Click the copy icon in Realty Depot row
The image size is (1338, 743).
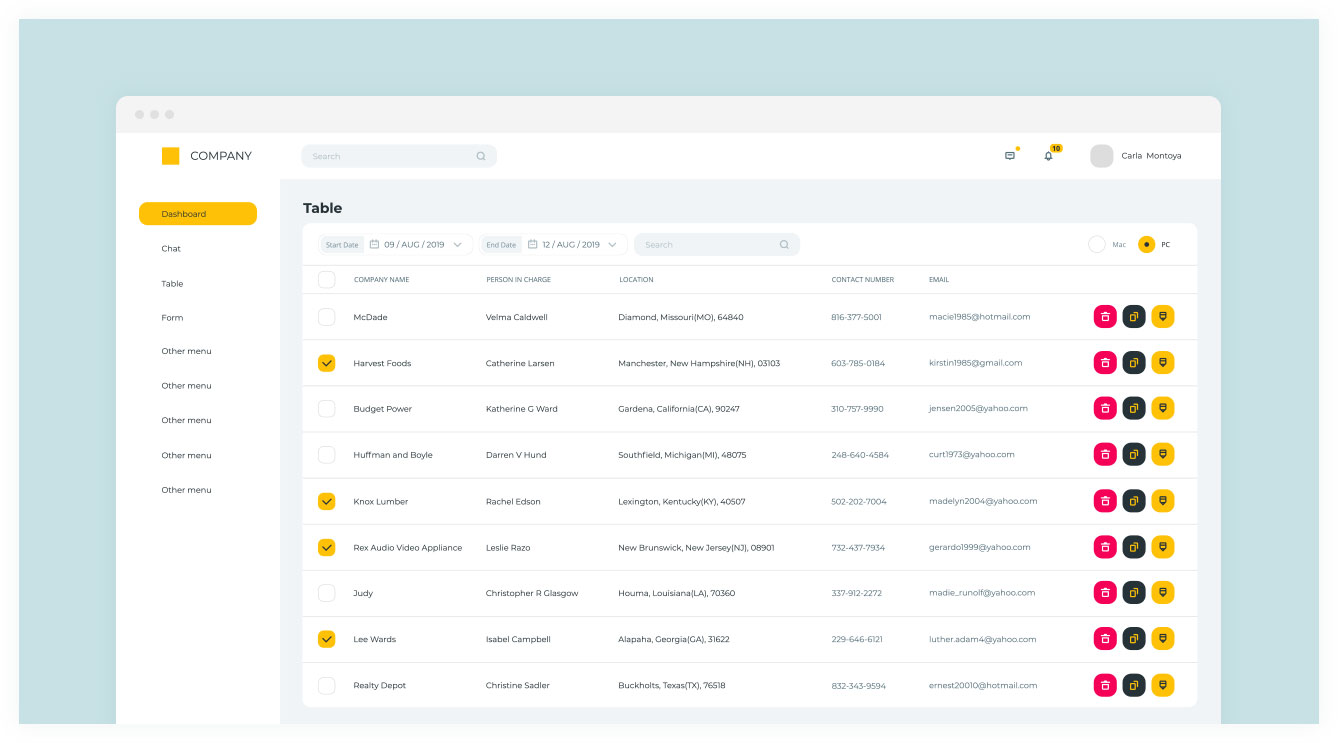pyautogui.click(x=1134, y=685)
